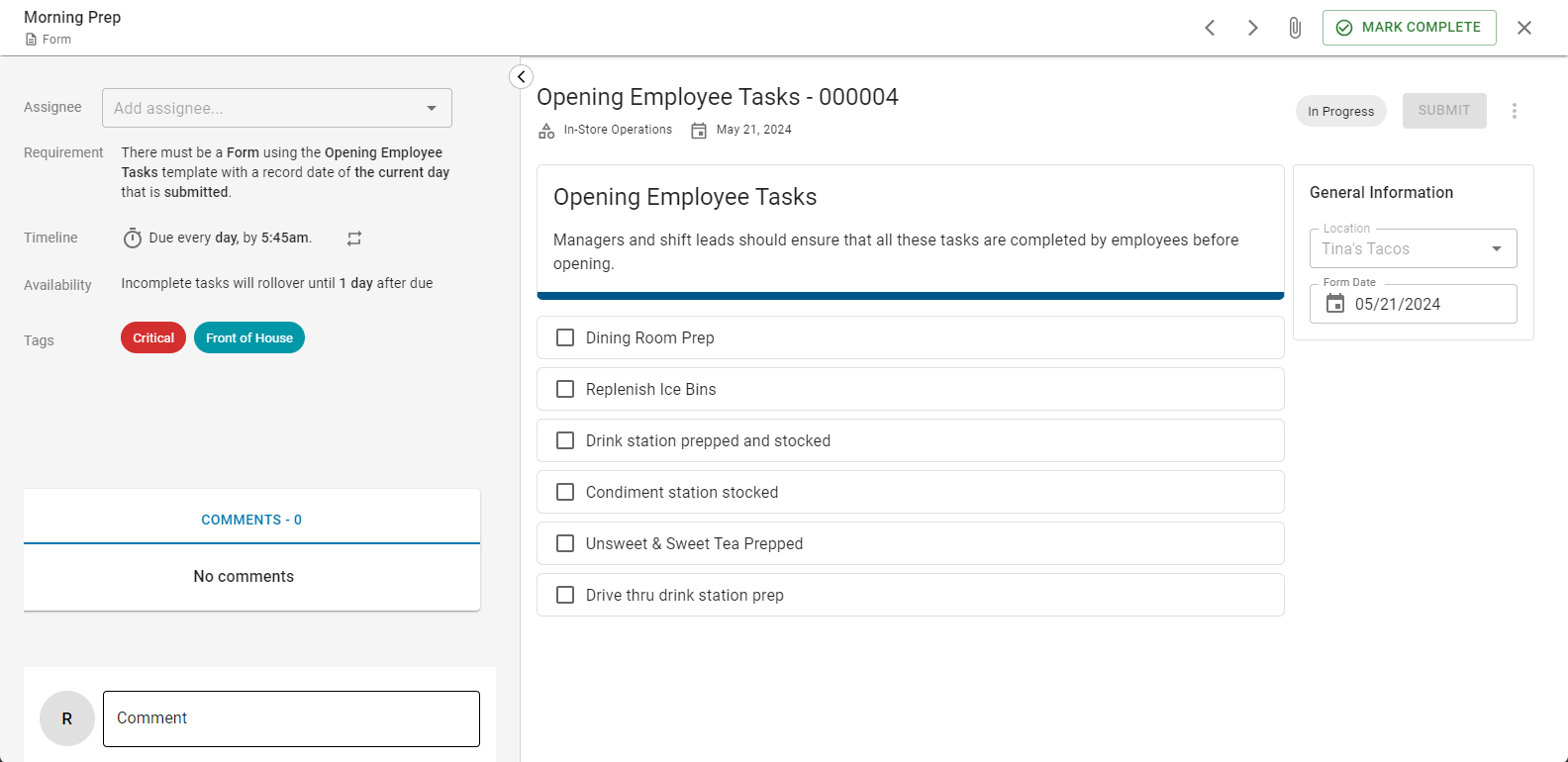
Task: Click the stopwatch icon beside due time
Action: point(133,238)
